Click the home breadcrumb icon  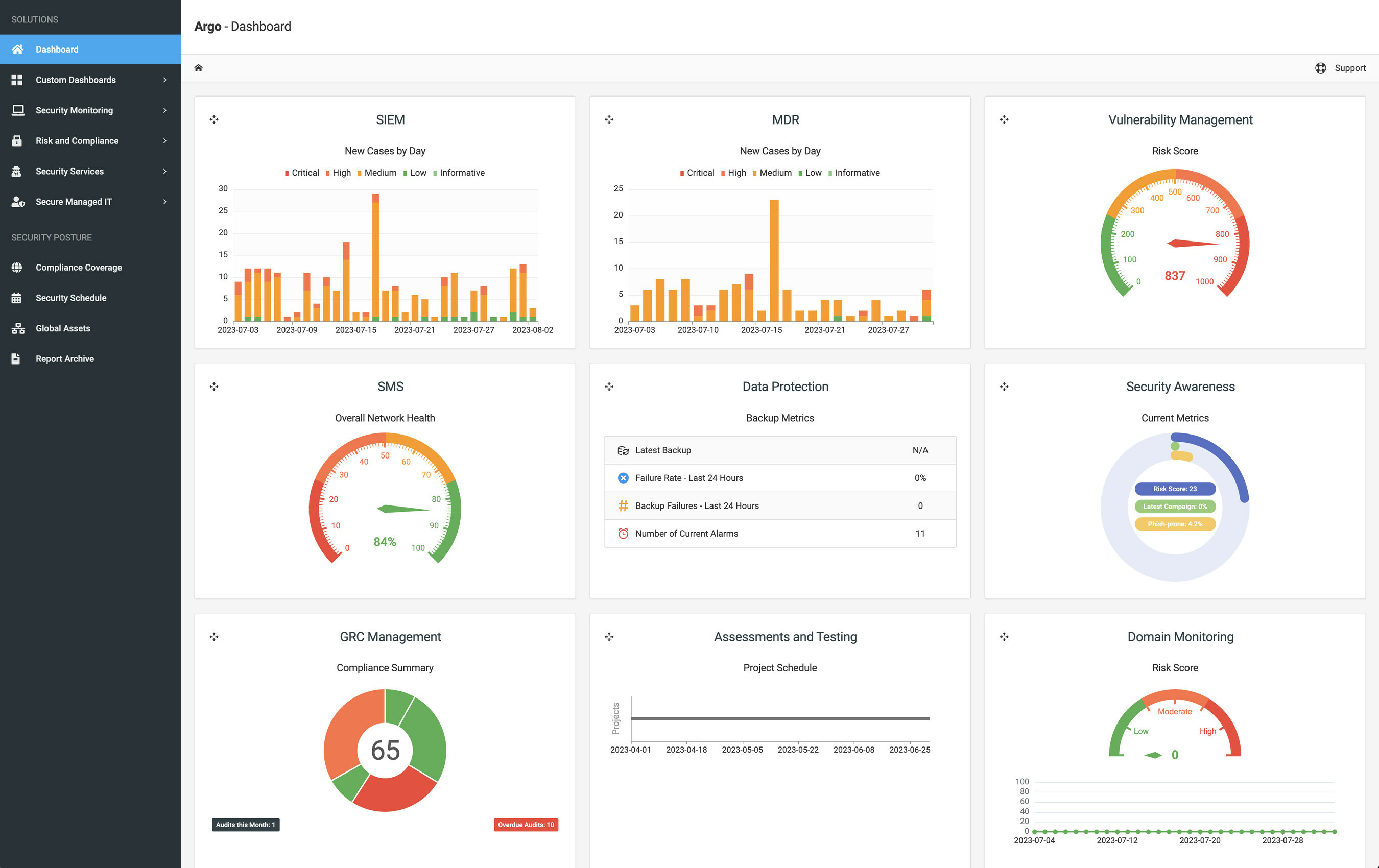[198, 68]
